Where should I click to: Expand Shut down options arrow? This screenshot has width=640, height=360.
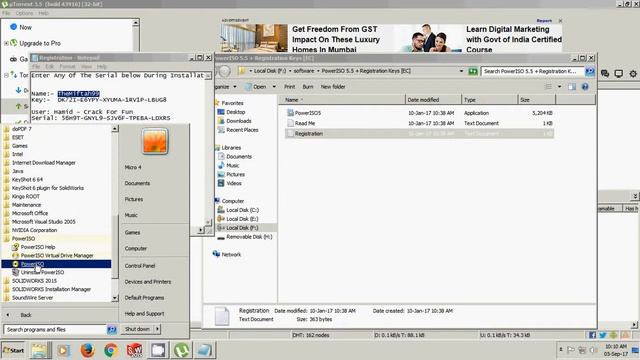click(157, 329)
